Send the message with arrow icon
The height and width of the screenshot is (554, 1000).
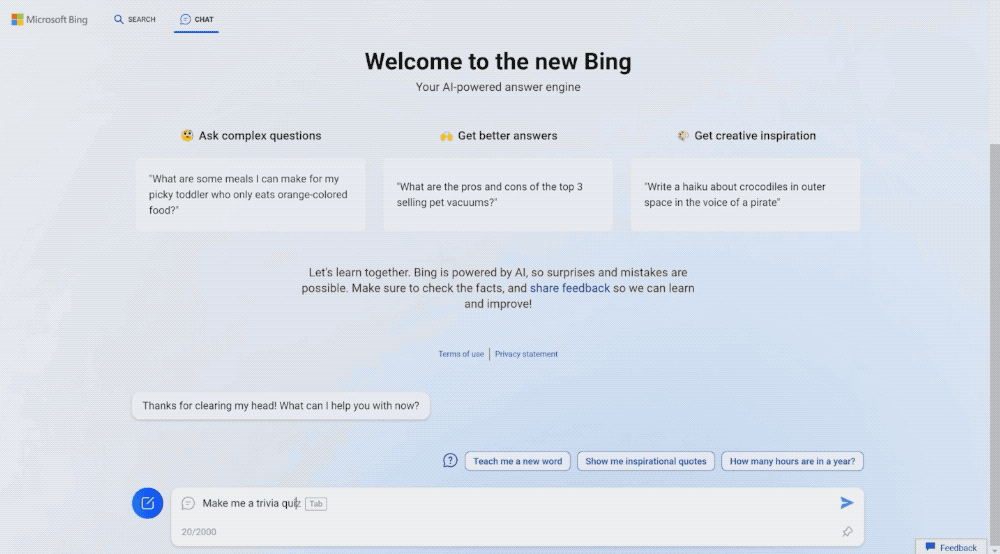point(846,503)
